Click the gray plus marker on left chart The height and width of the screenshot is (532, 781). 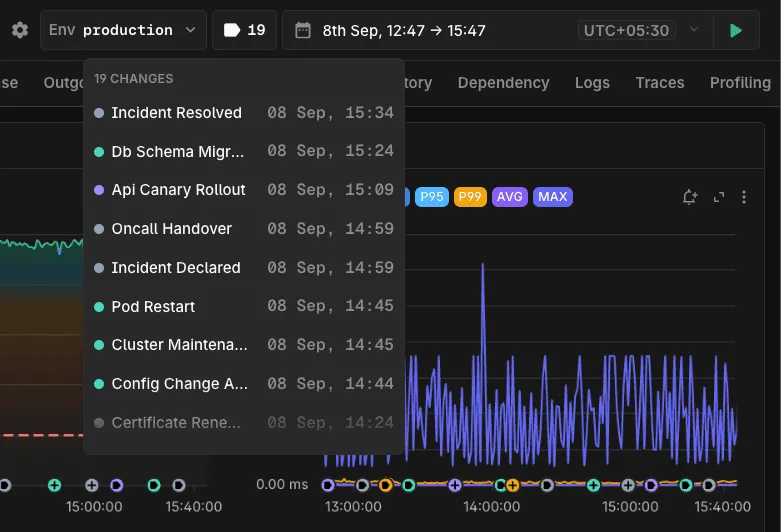(x=92, y=485)
